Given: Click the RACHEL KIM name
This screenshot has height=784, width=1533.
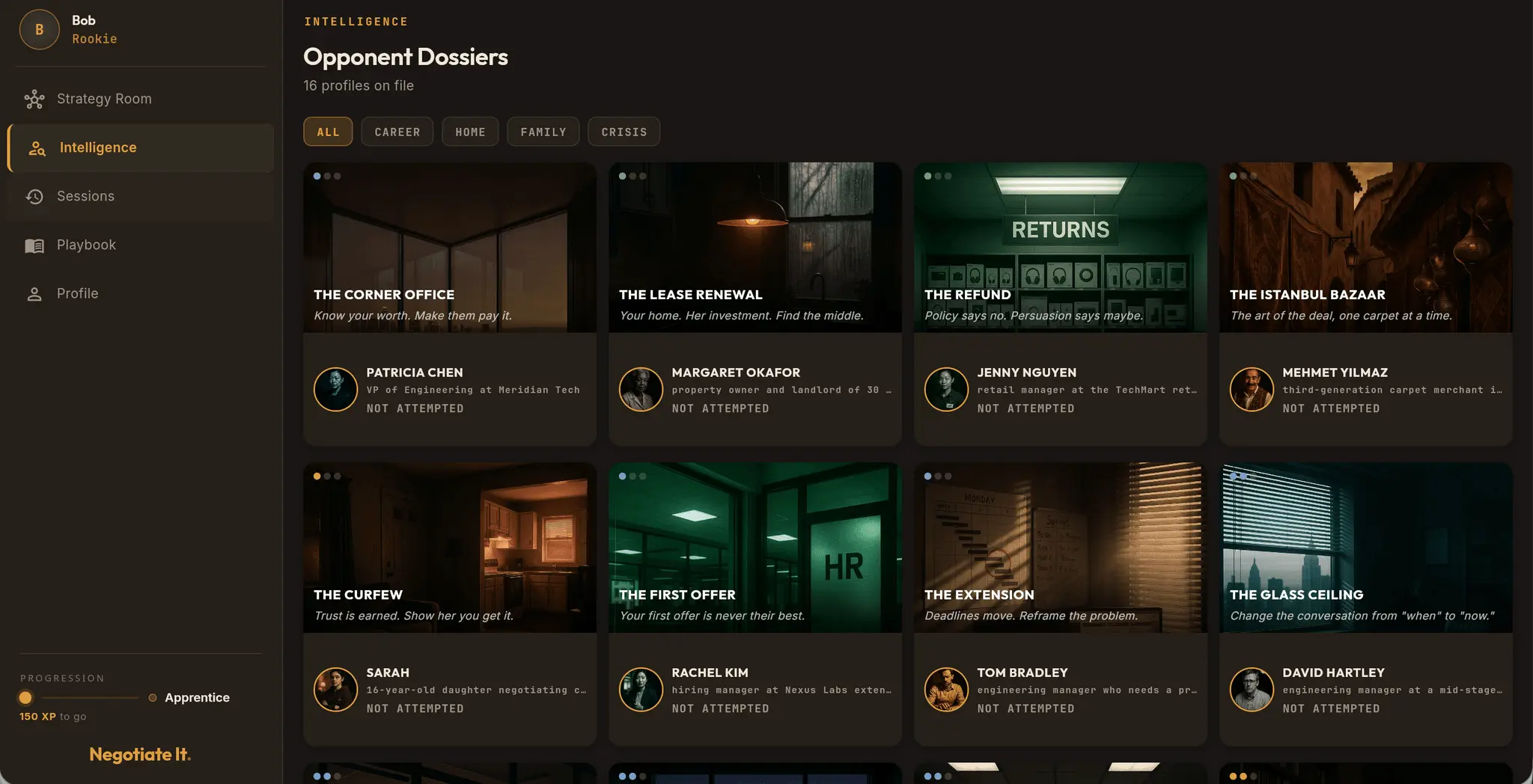Looking at the screenshot, I should (x=710, y=673).
